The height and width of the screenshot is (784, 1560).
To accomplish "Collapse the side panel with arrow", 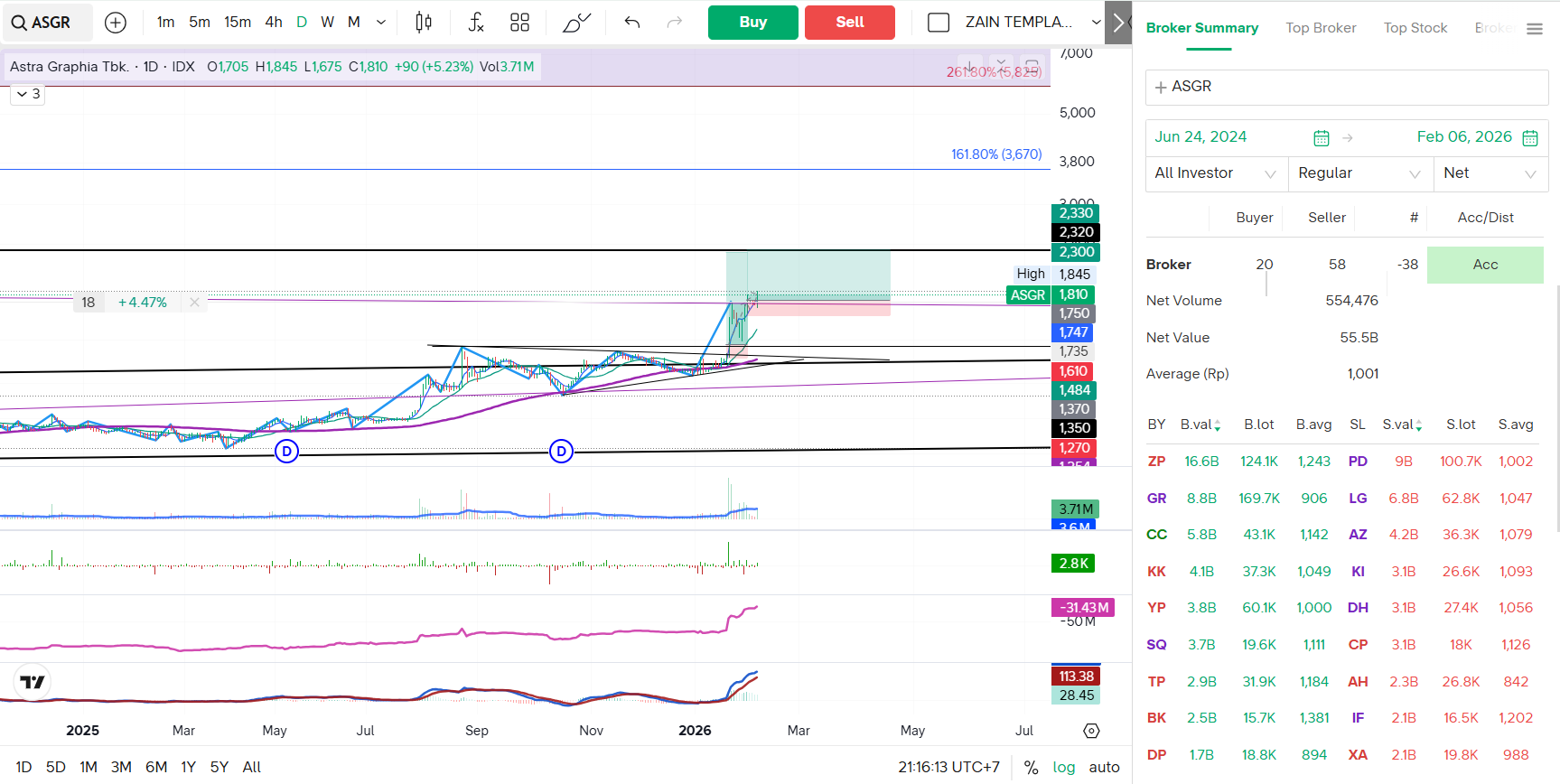I will pos(1119,23).
